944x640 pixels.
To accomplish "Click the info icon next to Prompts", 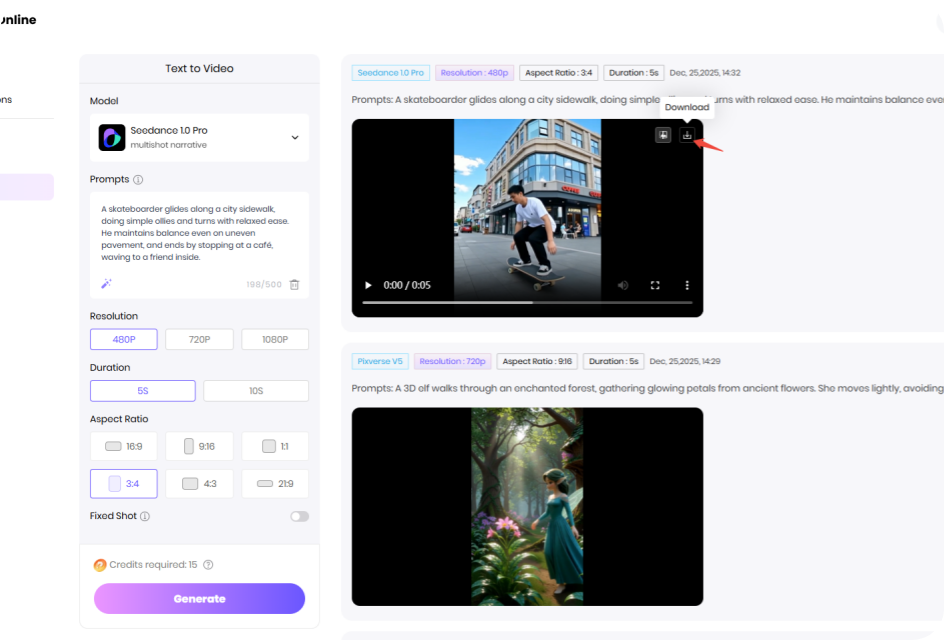I will (x=138, y=180).
